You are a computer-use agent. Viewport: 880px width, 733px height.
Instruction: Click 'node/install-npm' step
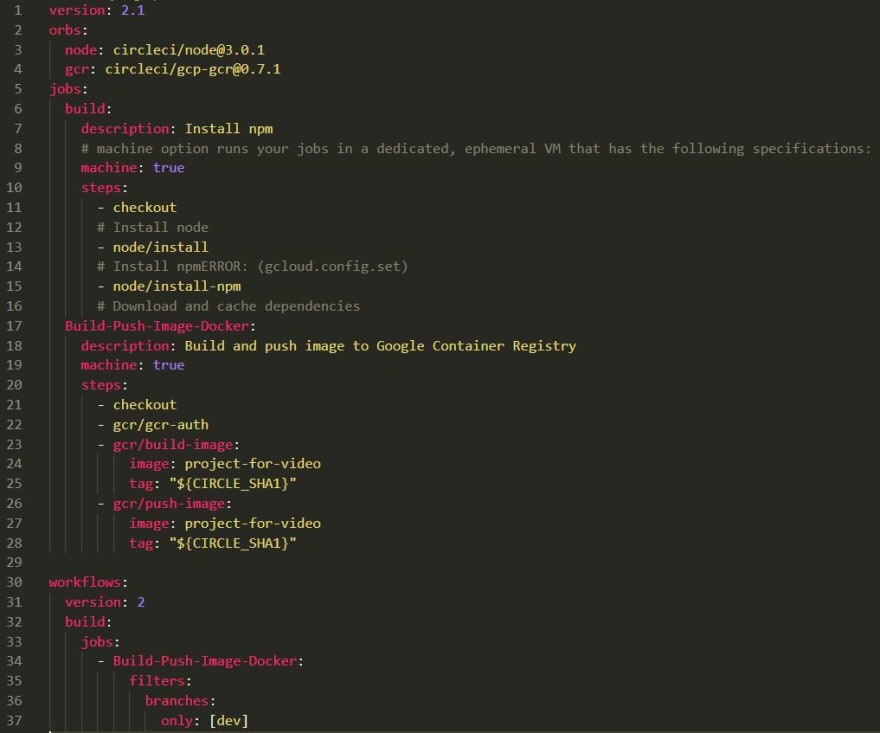click(x=177, y=286)
